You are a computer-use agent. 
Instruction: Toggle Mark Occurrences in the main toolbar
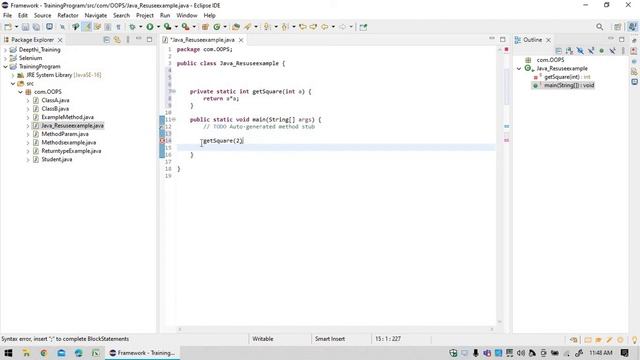click(87, 27)
